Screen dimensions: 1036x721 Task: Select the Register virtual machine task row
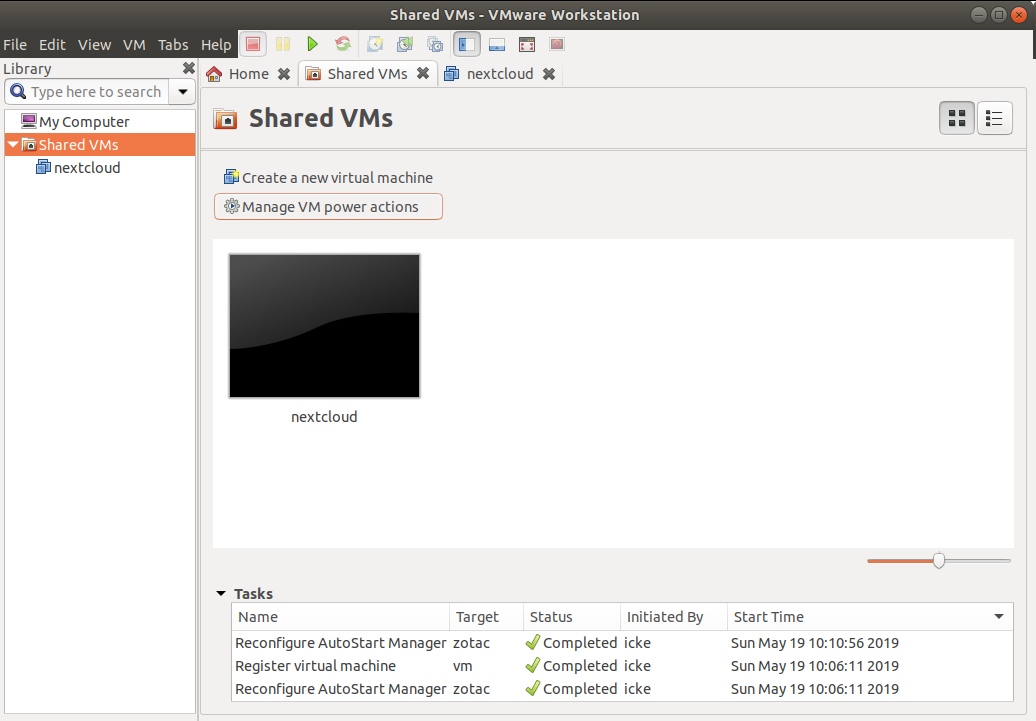[622, 665]
